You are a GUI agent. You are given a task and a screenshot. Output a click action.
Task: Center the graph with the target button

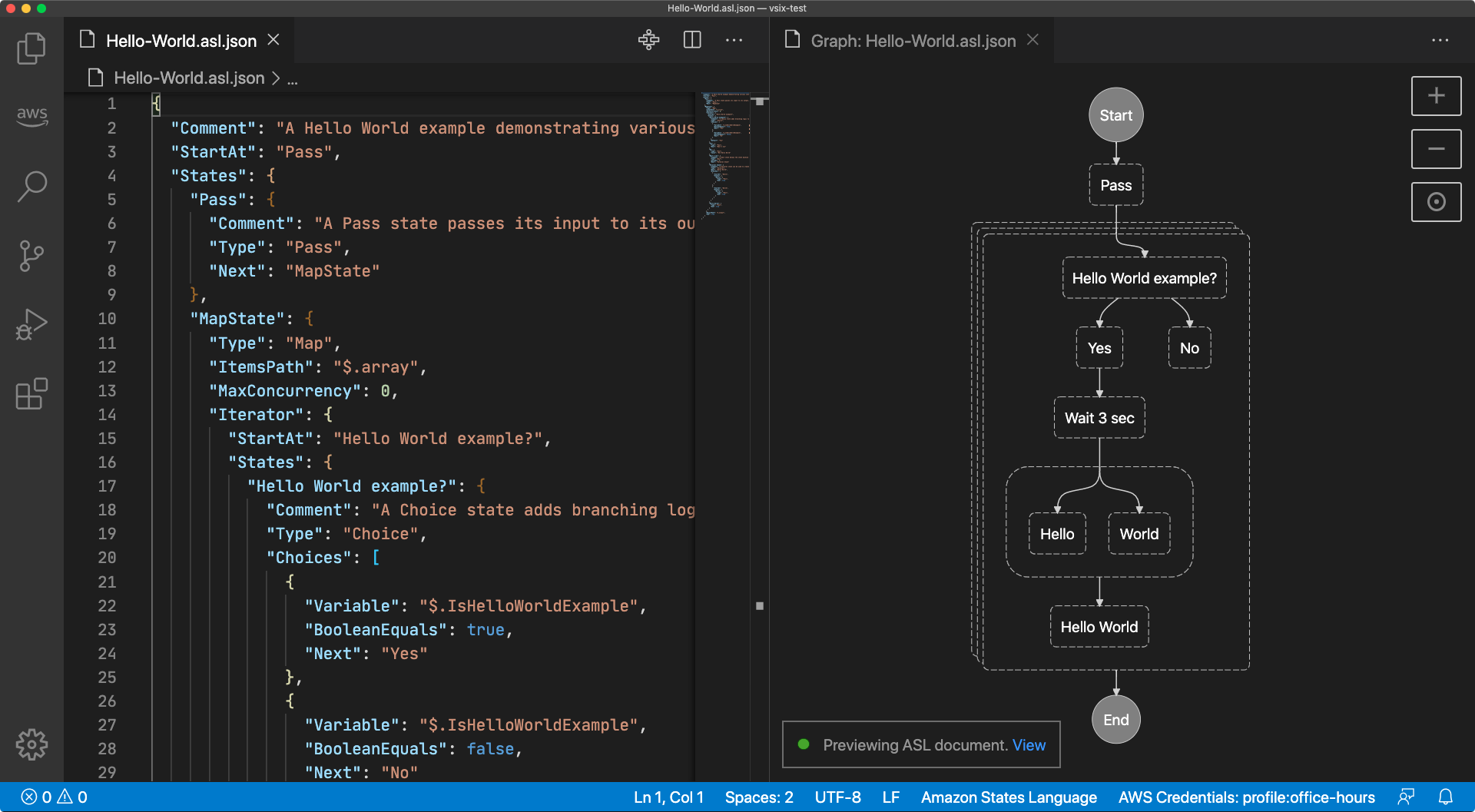pyautogui.click(x=1436, y=202)
